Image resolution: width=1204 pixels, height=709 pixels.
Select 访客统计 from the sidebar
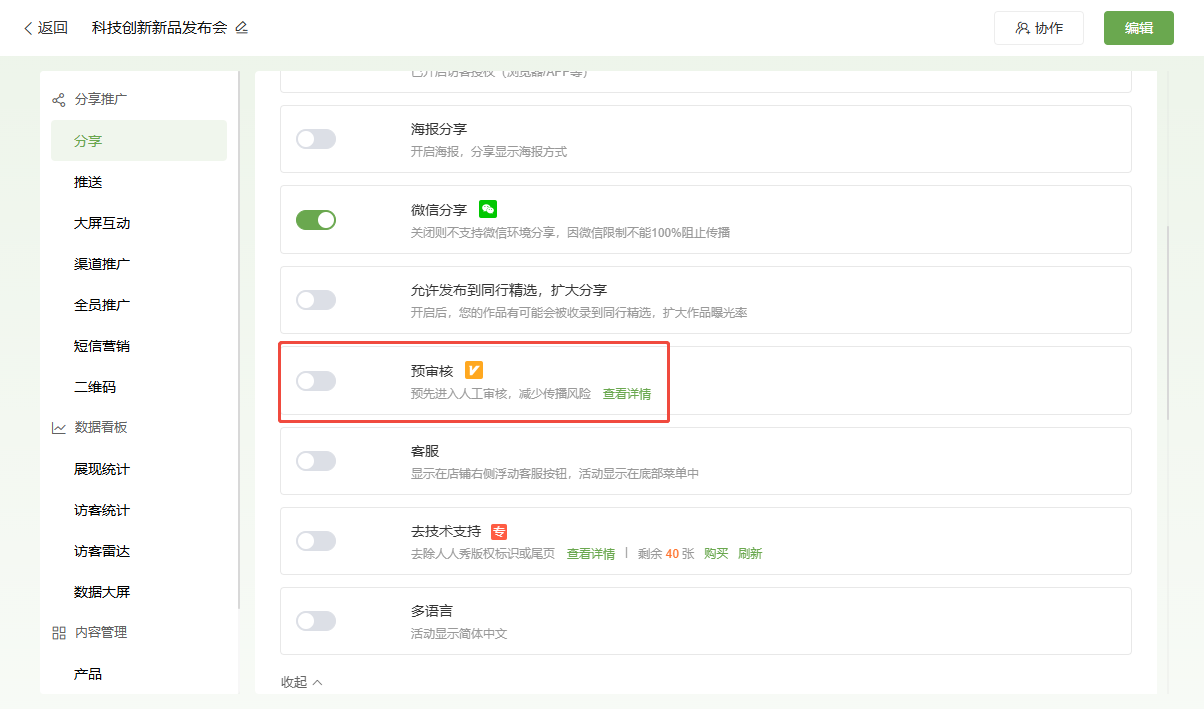pyautogui.click(x=102, y=510)
